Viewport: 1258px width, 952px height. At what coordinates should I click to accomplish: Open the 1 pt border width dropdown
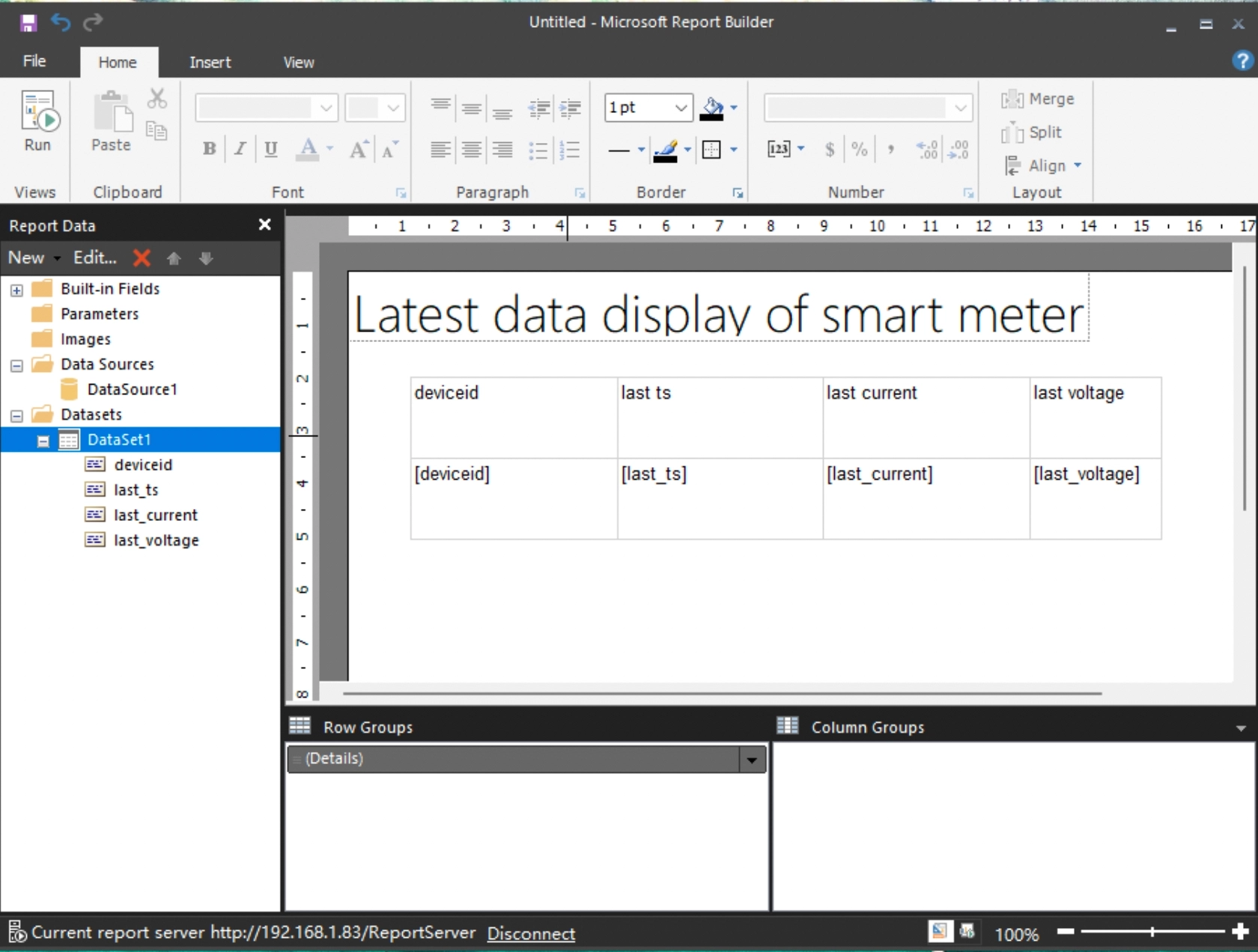coord(680,108)
